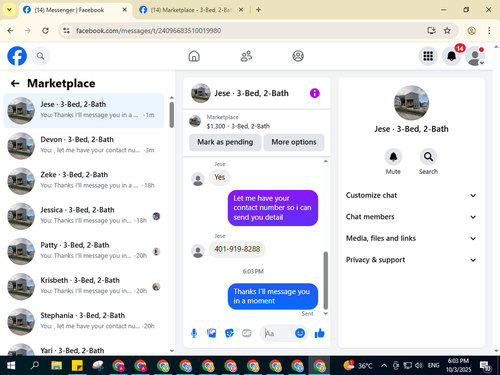This screenshot has width=500, height=375.
Task: Click the chat messages scrollbar thumb
Action: pyautogui.click(x=326, y=280)
